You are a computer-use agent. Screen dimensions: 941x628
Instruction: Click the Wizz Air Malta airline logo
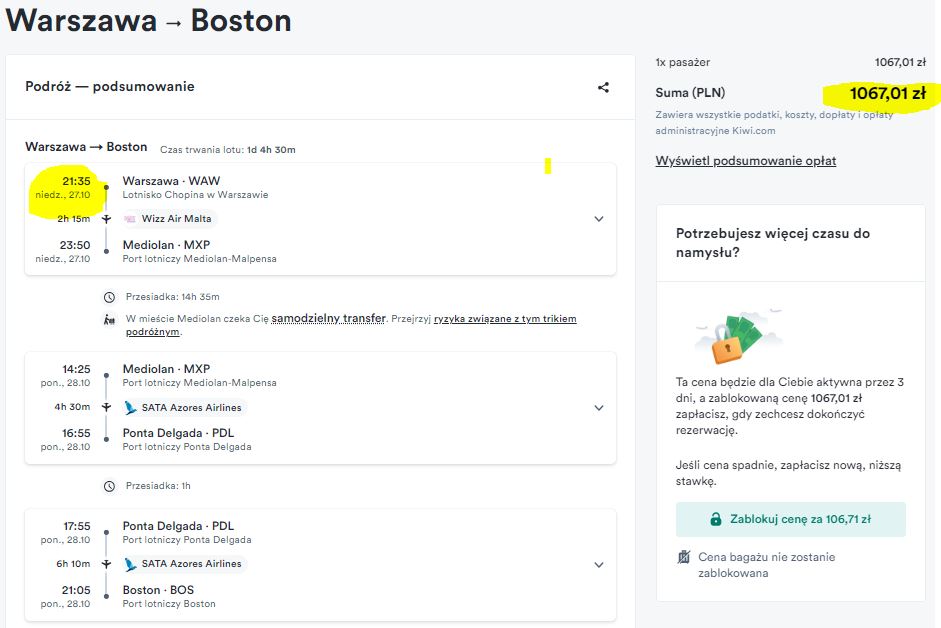[130, 219]
